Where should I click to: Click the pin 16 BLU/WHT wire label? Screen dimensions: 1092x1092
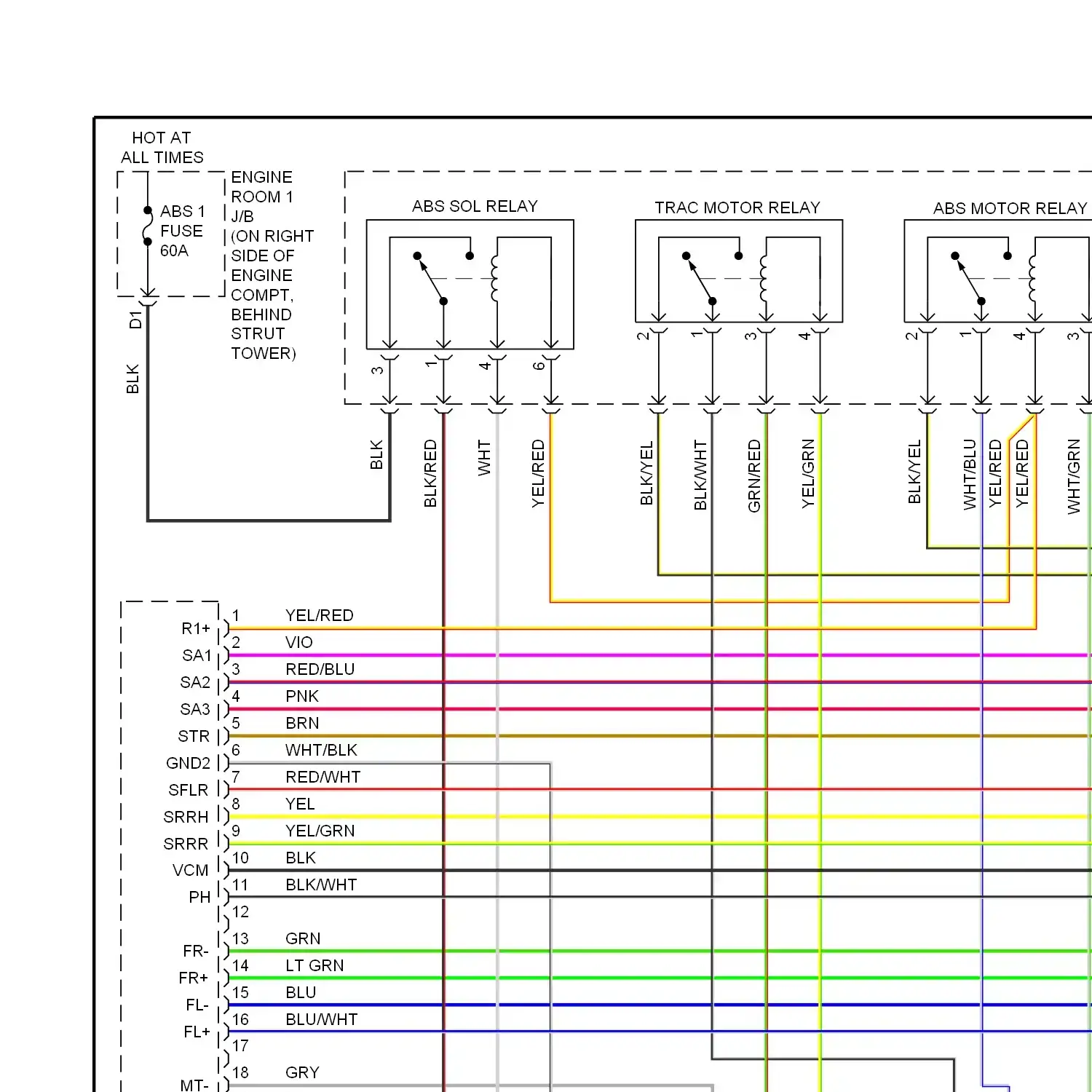point(322,1019)
